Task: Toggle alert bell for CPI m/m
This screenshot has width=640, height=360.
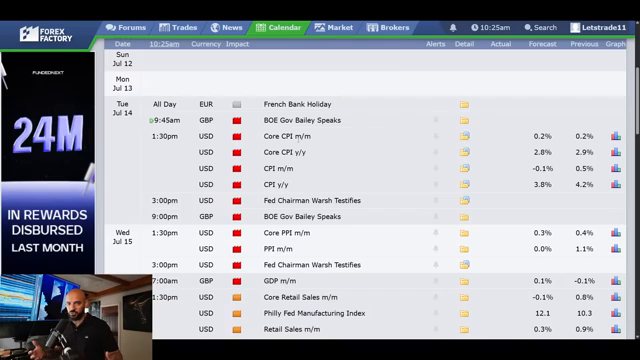Action: (x=436, y=168)
